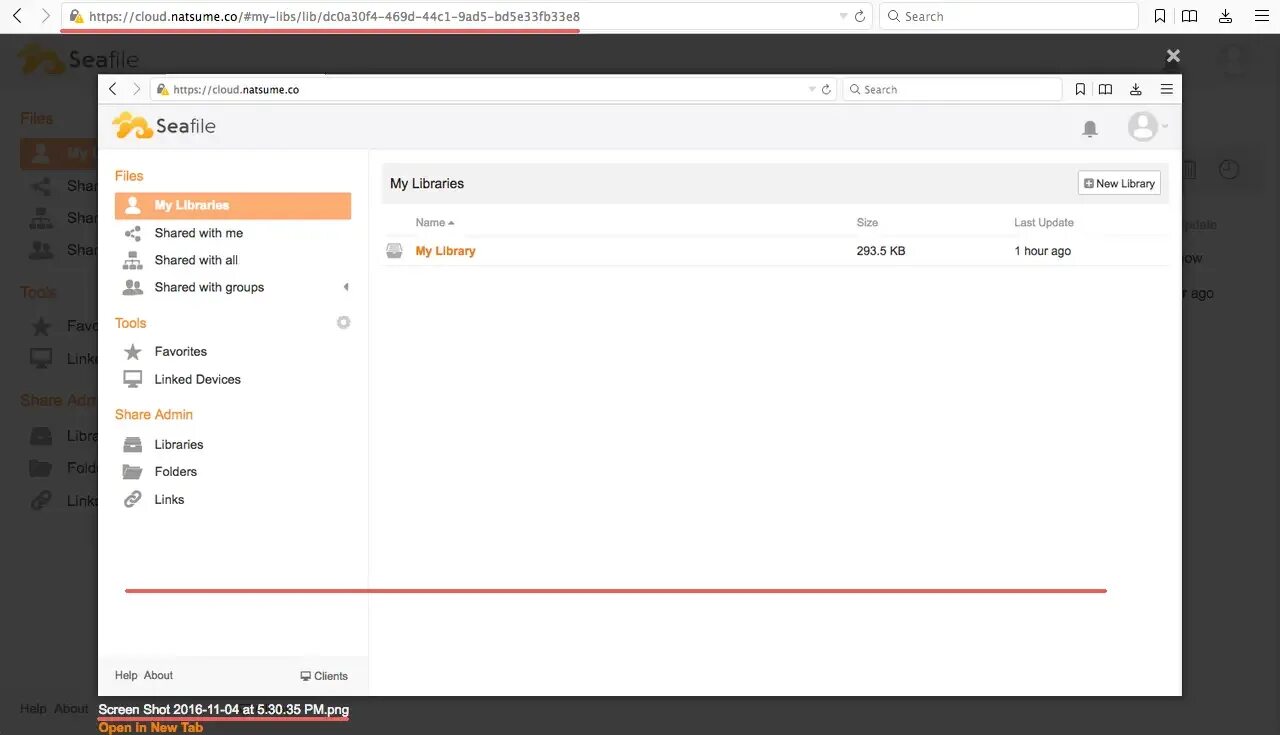Click the forward arrow inside the preview image
This screenshot has height=735, width=1280.
137,89
